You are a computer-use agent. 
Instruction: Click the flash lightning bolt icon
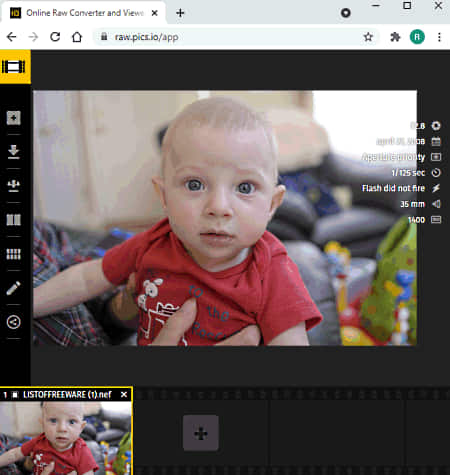coord(436,188)
